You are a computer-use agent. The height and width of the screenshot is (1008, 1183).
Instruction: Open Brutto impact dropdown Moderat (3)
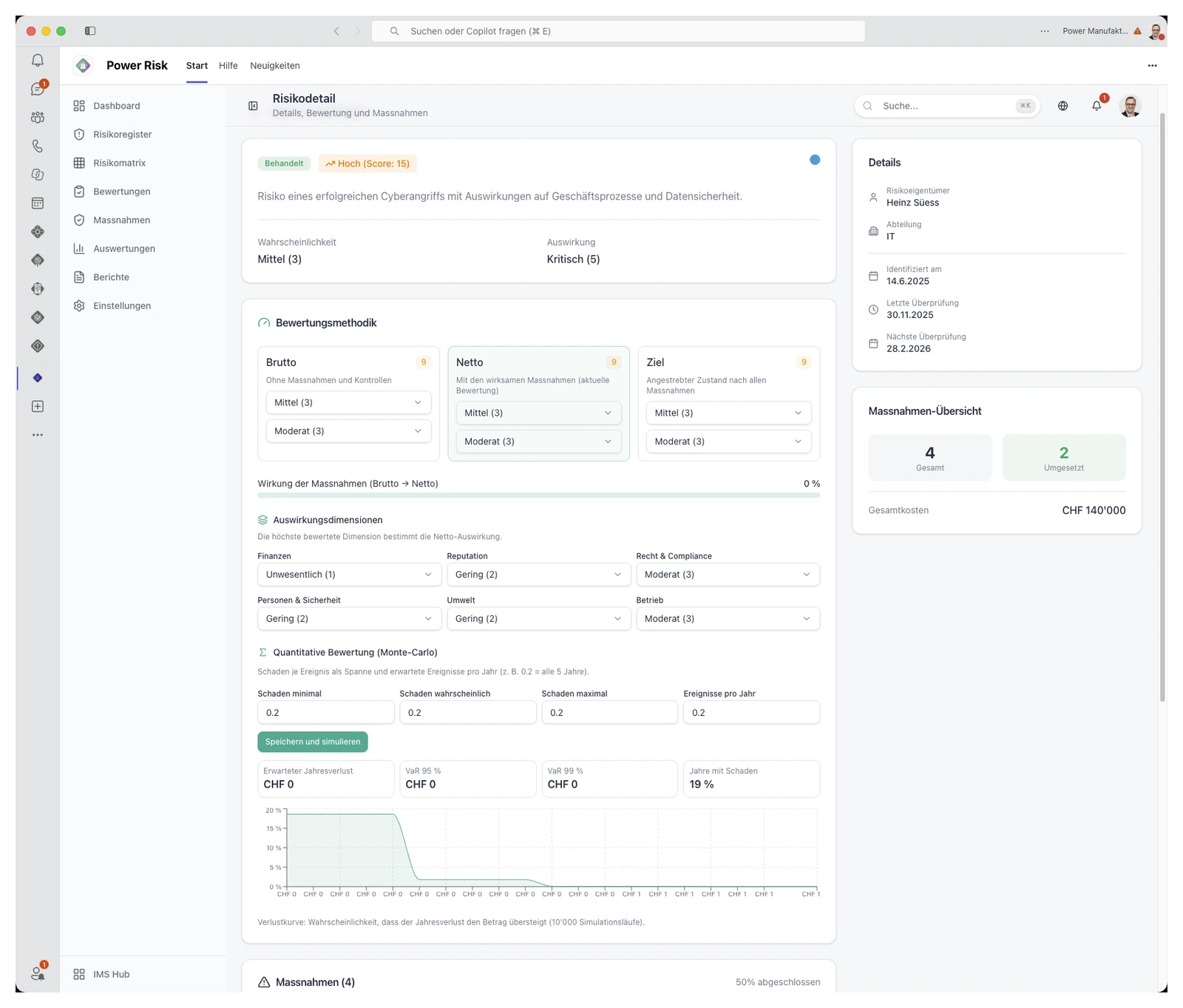click(x=348, y=431)
